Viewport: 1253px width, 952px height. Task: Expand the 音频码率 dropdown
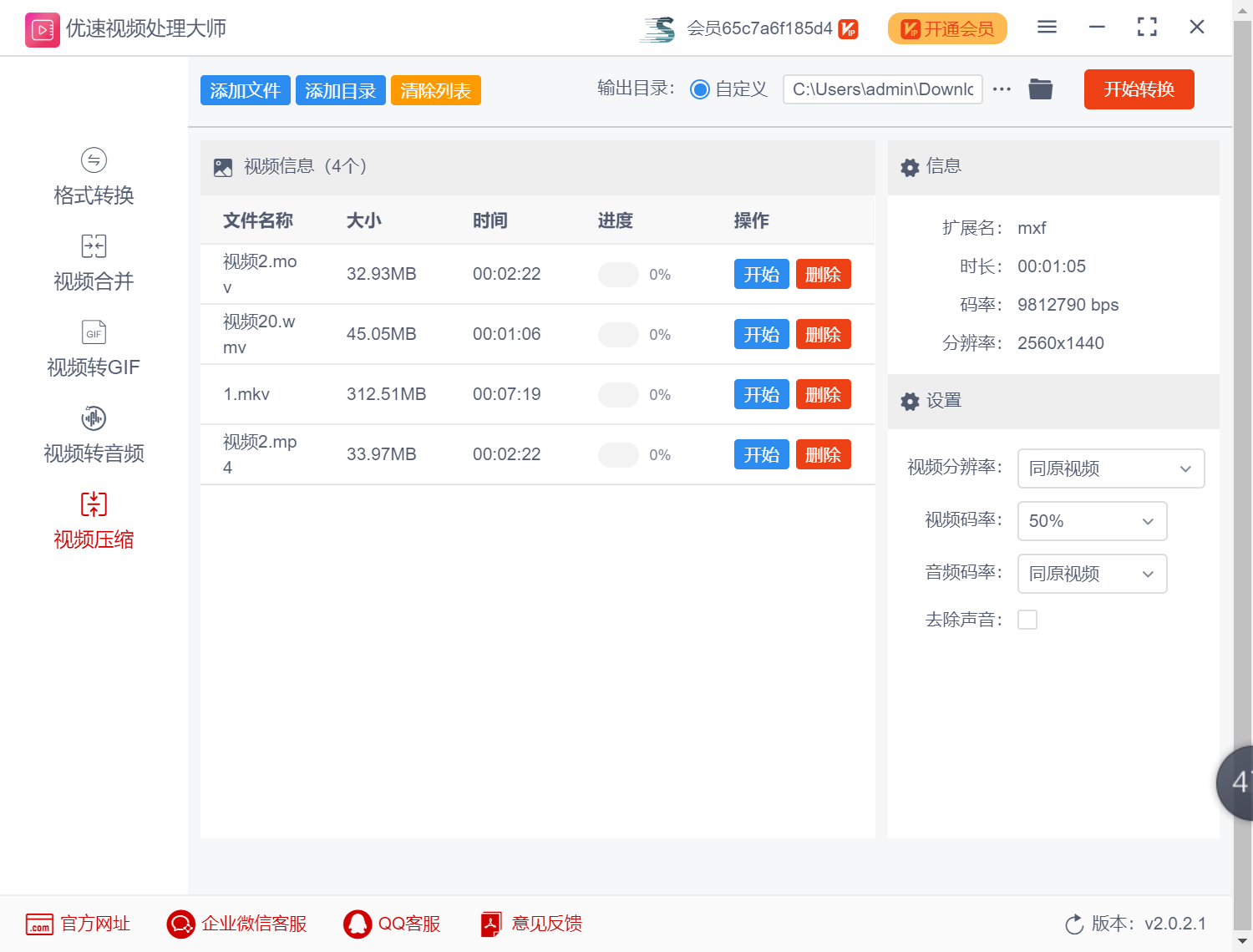click(x=1092, y=574)
